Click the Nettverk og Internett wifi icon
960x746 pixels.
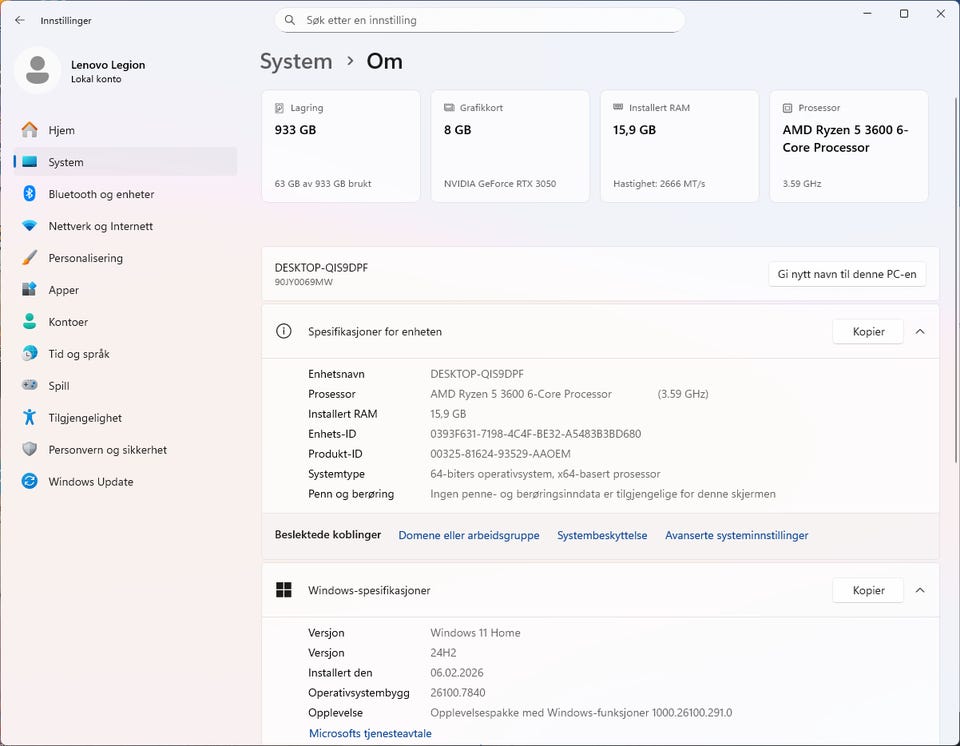(29, 226)
